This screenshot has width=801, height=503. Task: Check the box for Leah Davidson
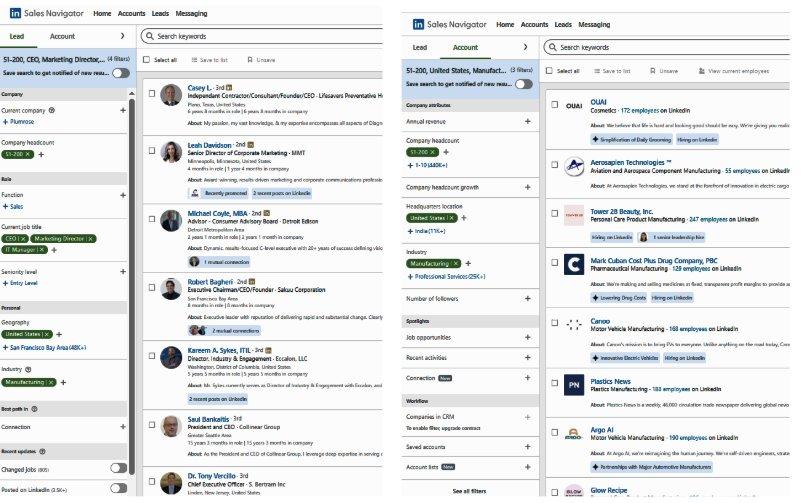tap(152, 151)
